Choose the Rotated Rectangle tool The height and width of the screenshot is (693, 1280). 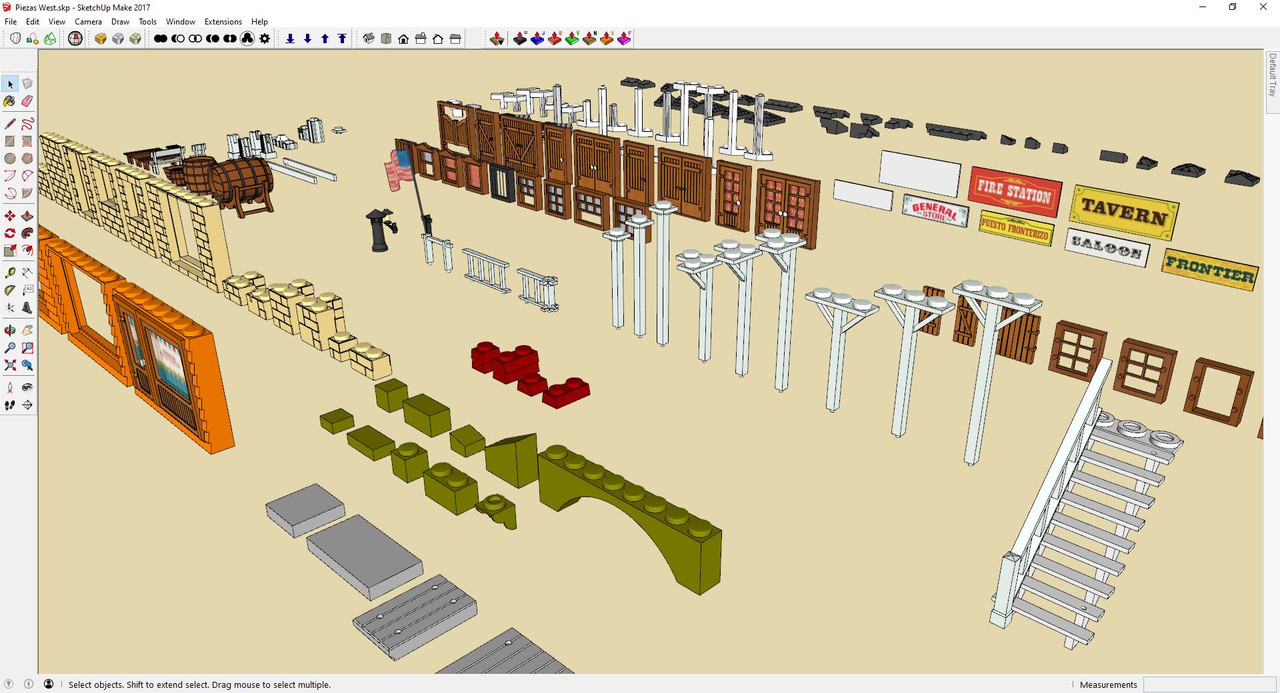point(27,141)
